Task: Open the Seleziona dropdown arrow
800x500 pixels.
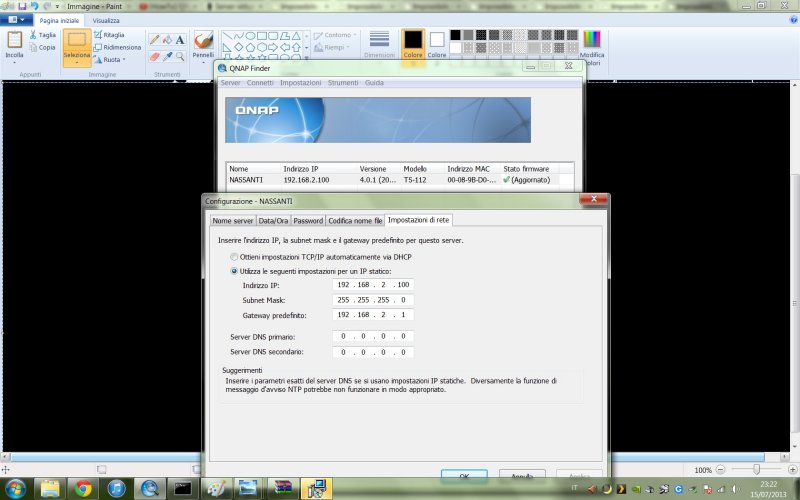Action: coord(77,60)
